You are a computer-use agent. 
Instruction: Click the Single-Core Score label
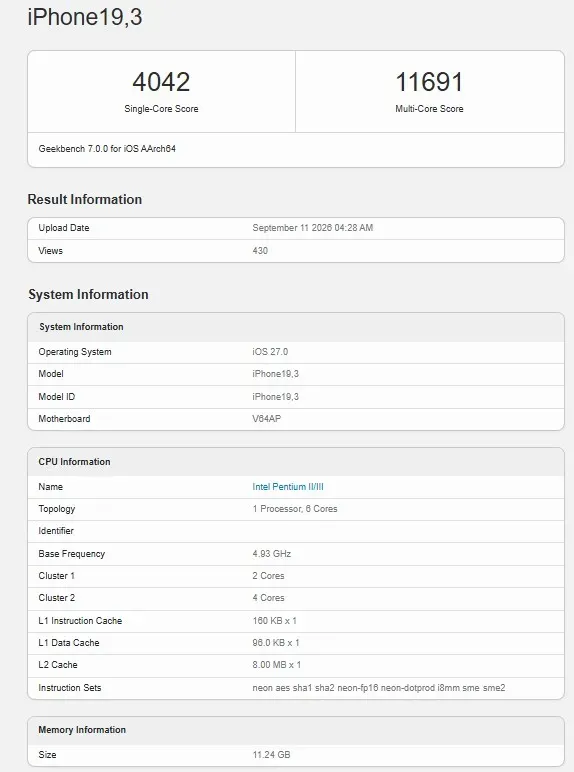(x=161, y=109)
